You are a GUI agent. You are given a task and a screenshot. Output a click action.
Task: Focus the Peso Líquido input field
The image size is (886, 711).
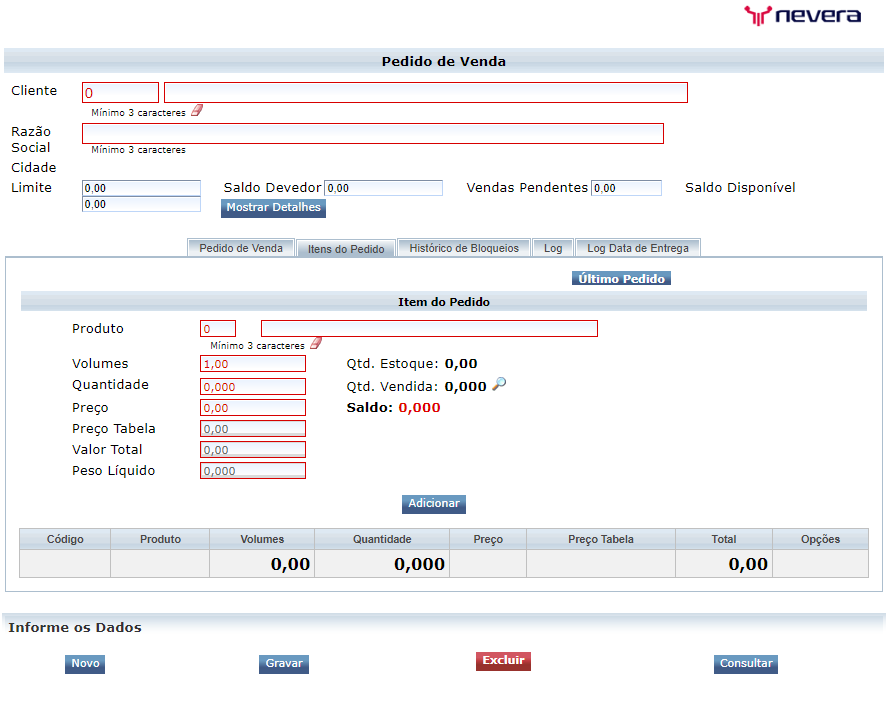tap(252, 470)
